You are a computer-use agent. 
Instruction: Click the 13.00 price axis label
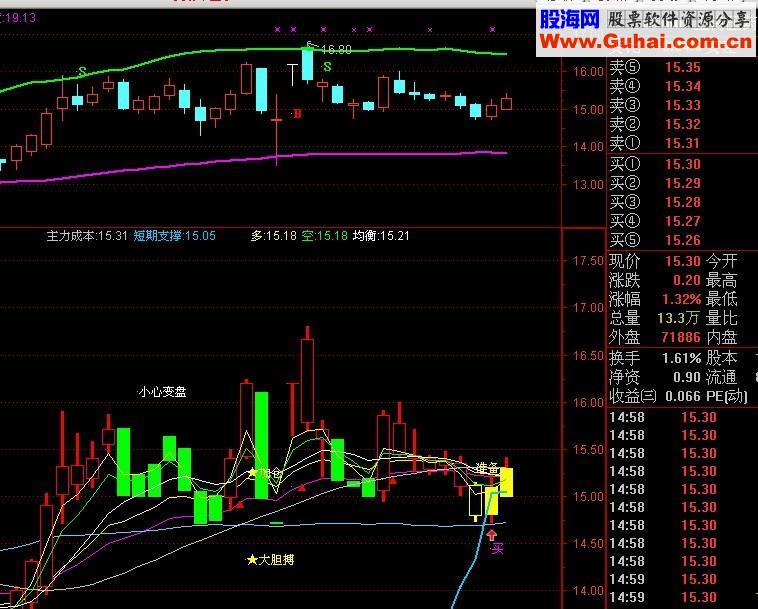coord(588,185)
